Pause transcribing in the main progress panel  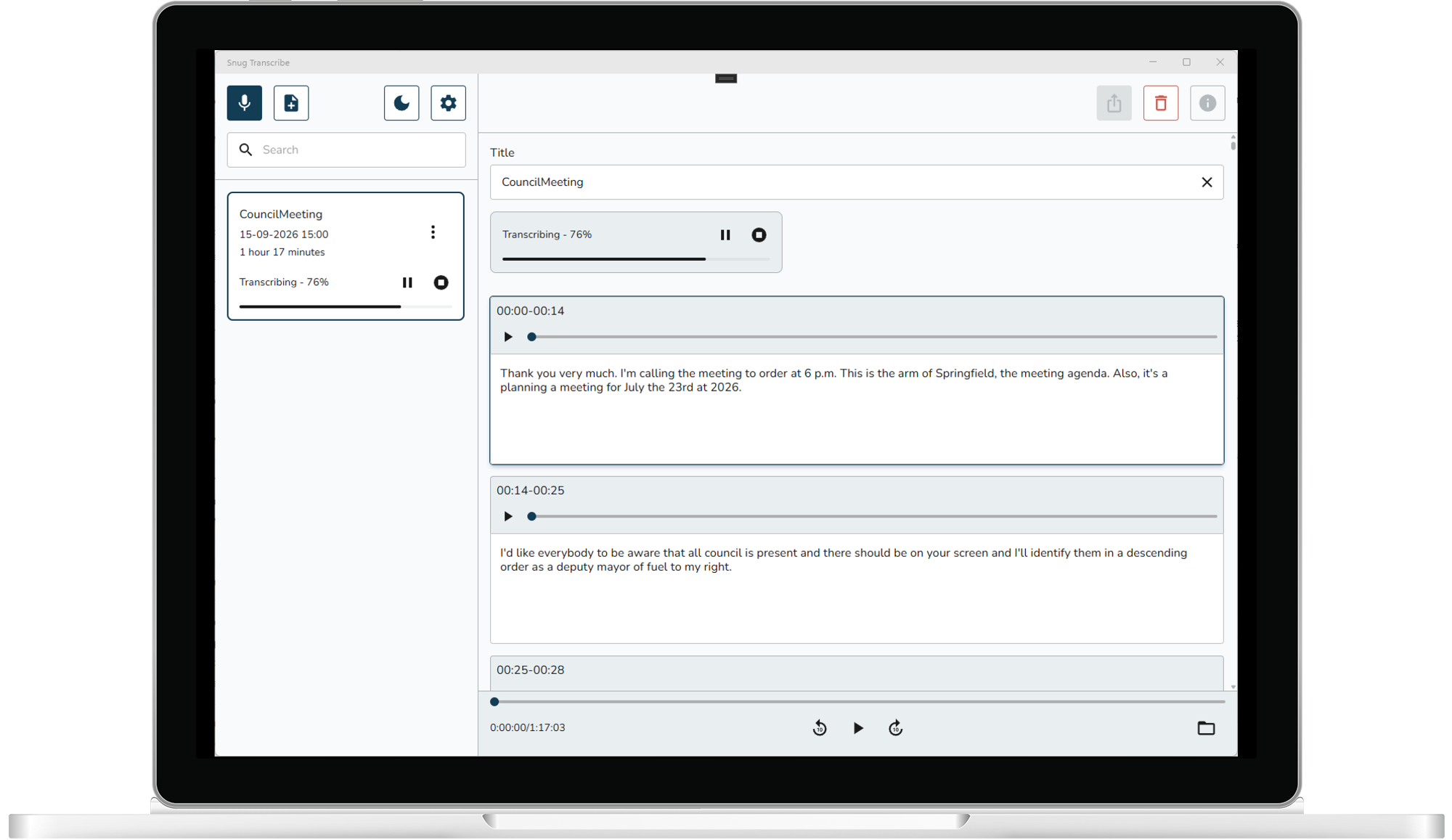click(725, 235)
